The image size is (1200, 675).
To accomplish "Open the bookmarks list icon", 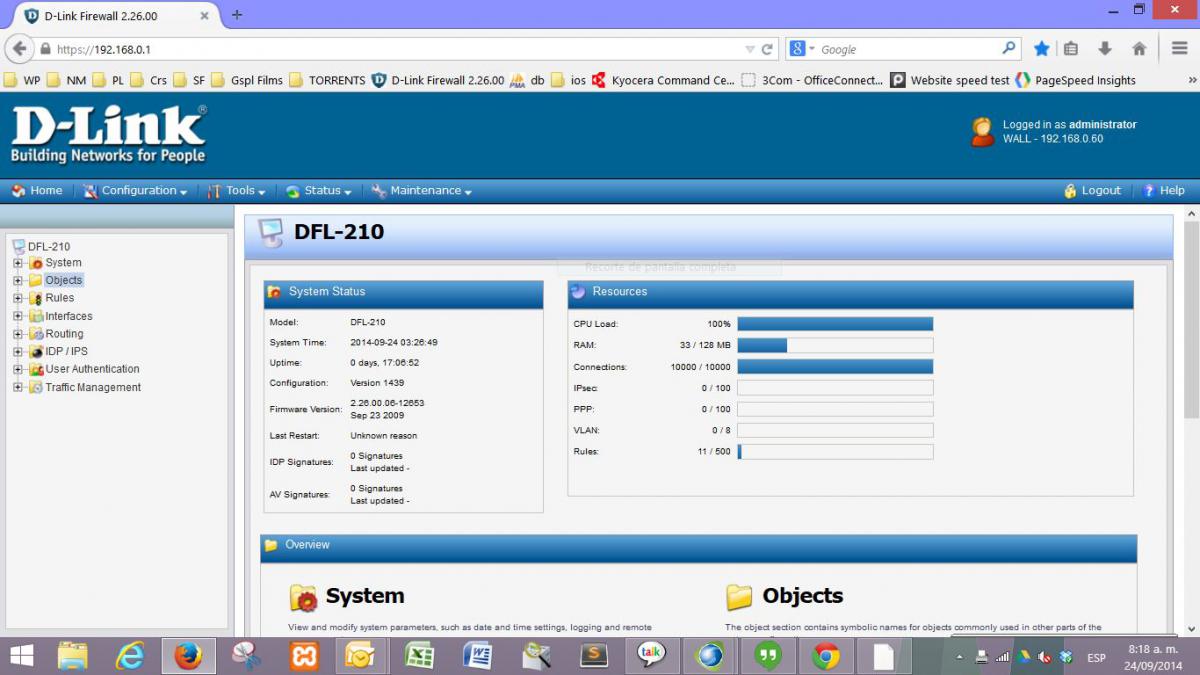I will tap(1071, 48).
